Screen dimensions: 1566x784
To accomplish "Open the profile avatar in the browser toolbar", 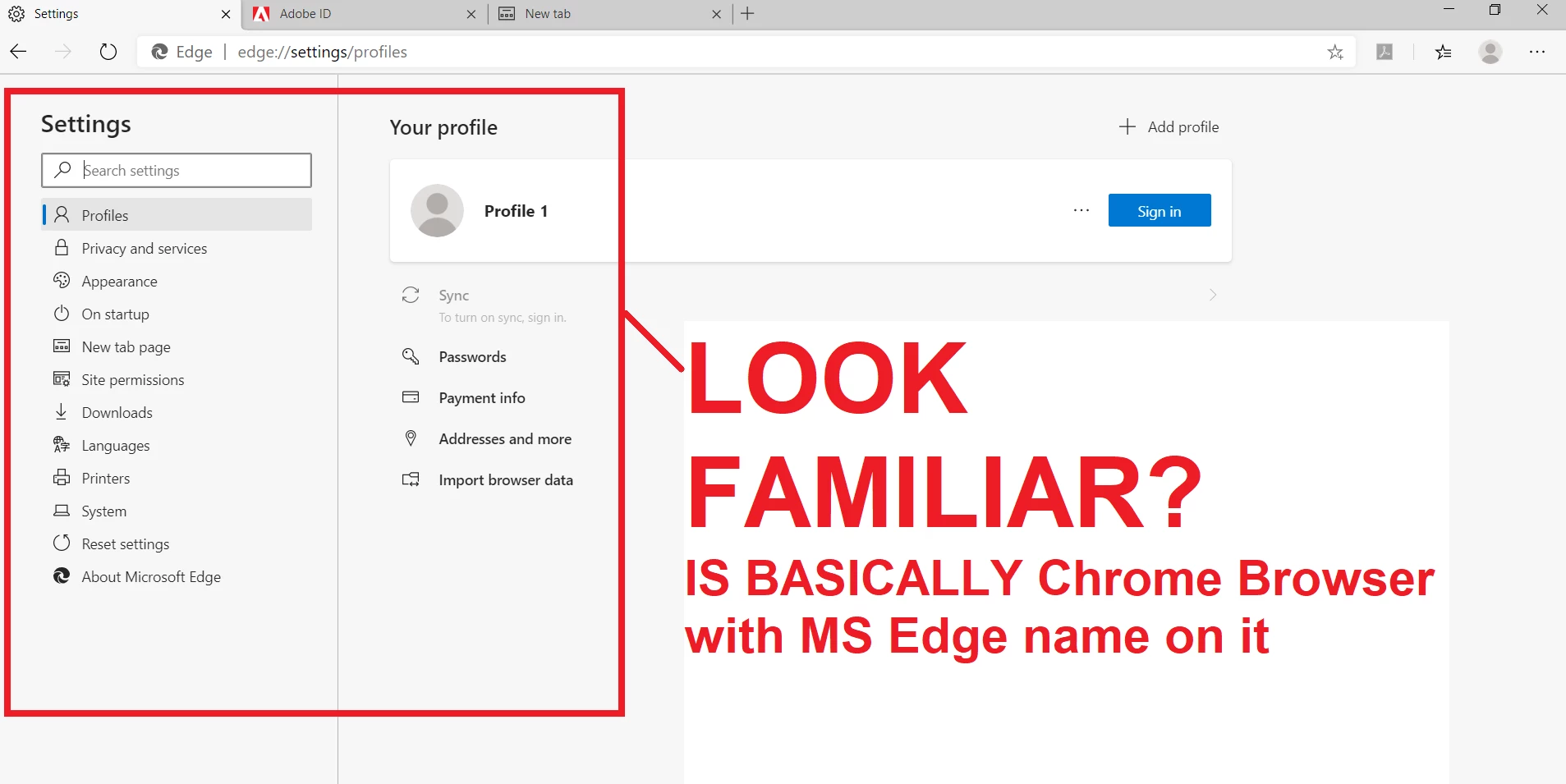I will (1490, 52).
